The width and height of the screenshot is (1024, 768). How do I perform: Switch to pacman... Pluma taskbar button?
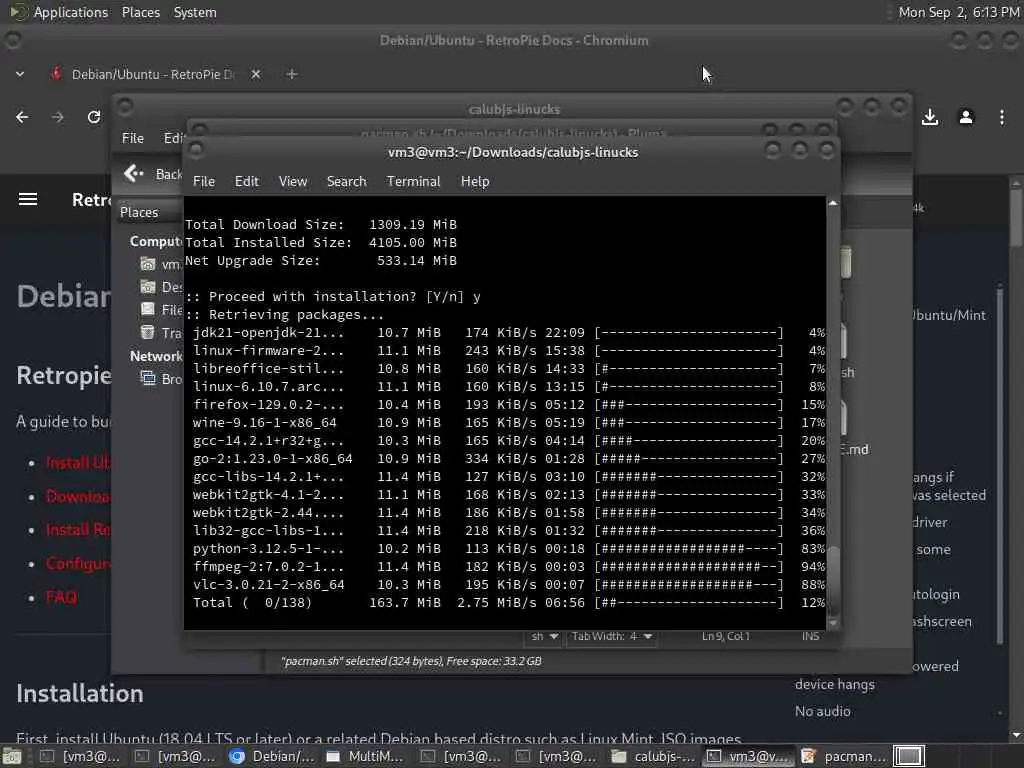843,757
